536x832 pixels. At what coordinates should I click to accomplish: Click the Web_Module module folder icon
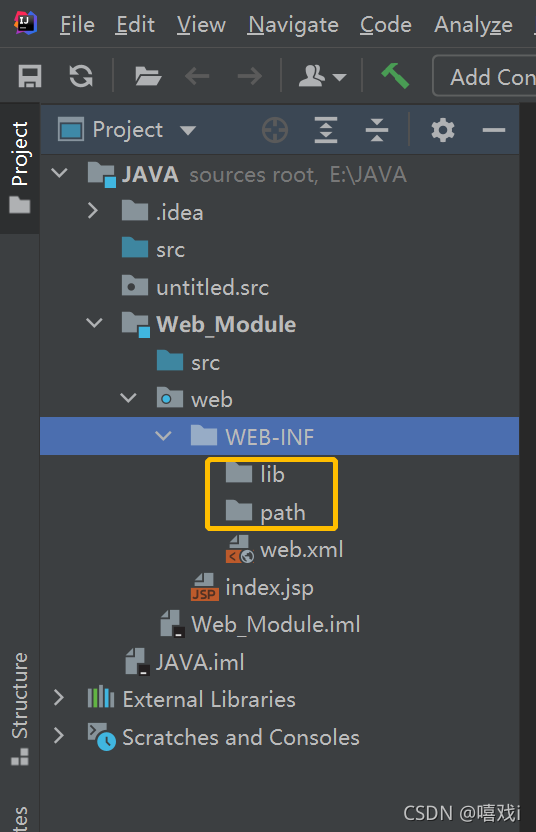coord(135,324)
